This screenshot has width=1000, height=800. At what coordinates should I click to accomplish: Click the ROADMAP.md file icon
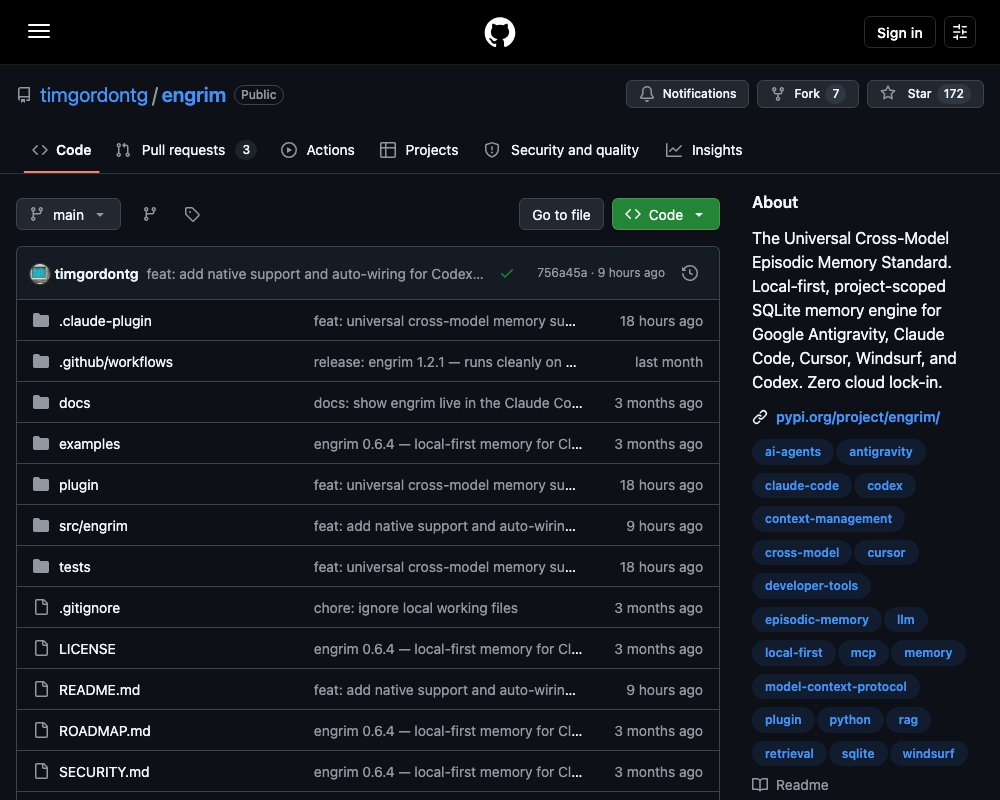(x=41, y=730)
